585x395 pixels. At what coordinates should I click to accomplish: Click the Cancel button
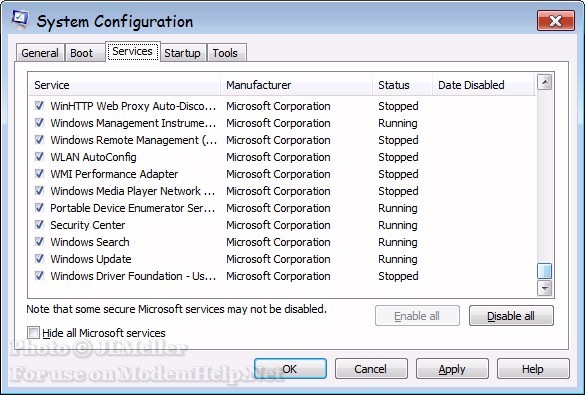[x=371, y=369]
